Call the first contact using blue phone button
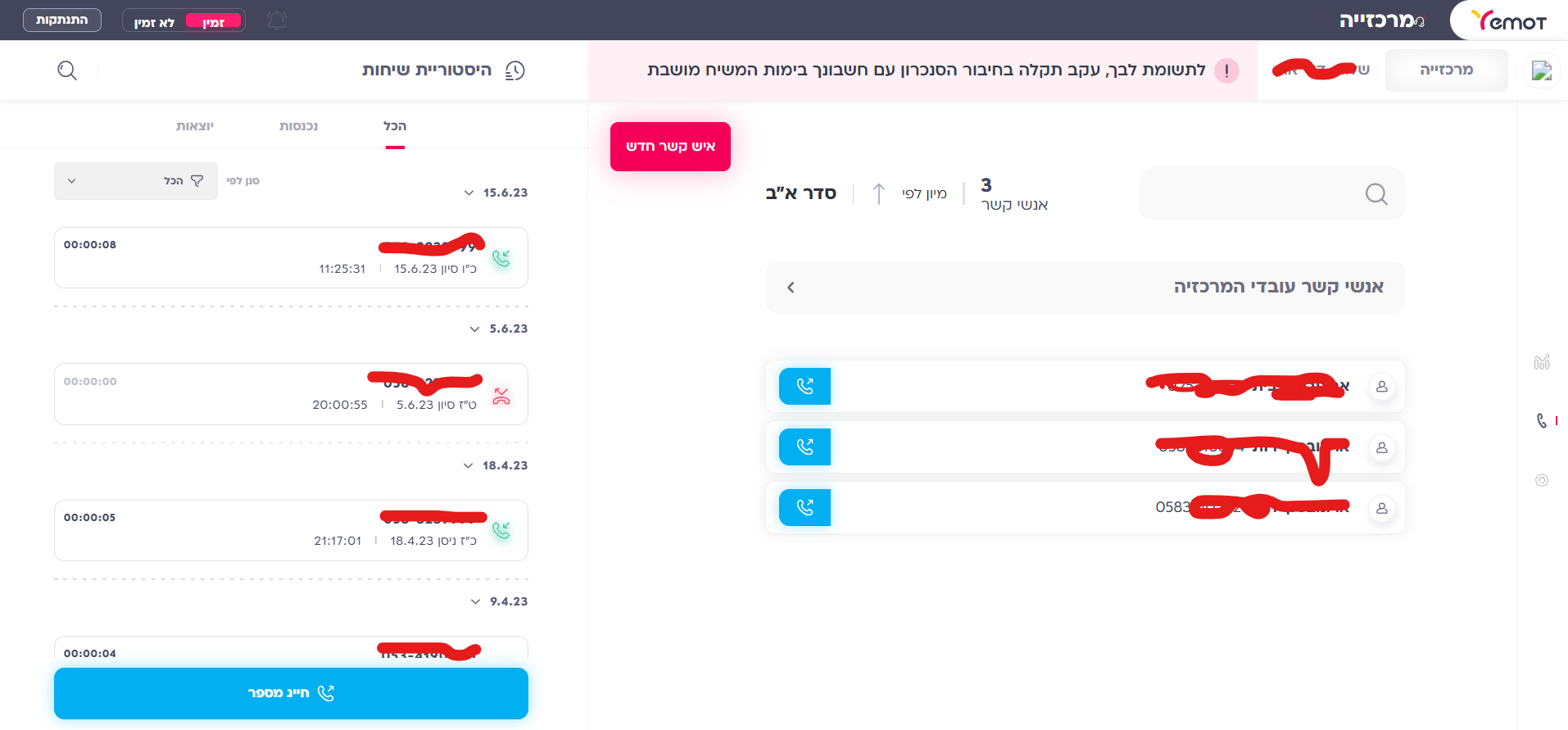Screen dimensions: 1568x730 click(x=804, y=386)
